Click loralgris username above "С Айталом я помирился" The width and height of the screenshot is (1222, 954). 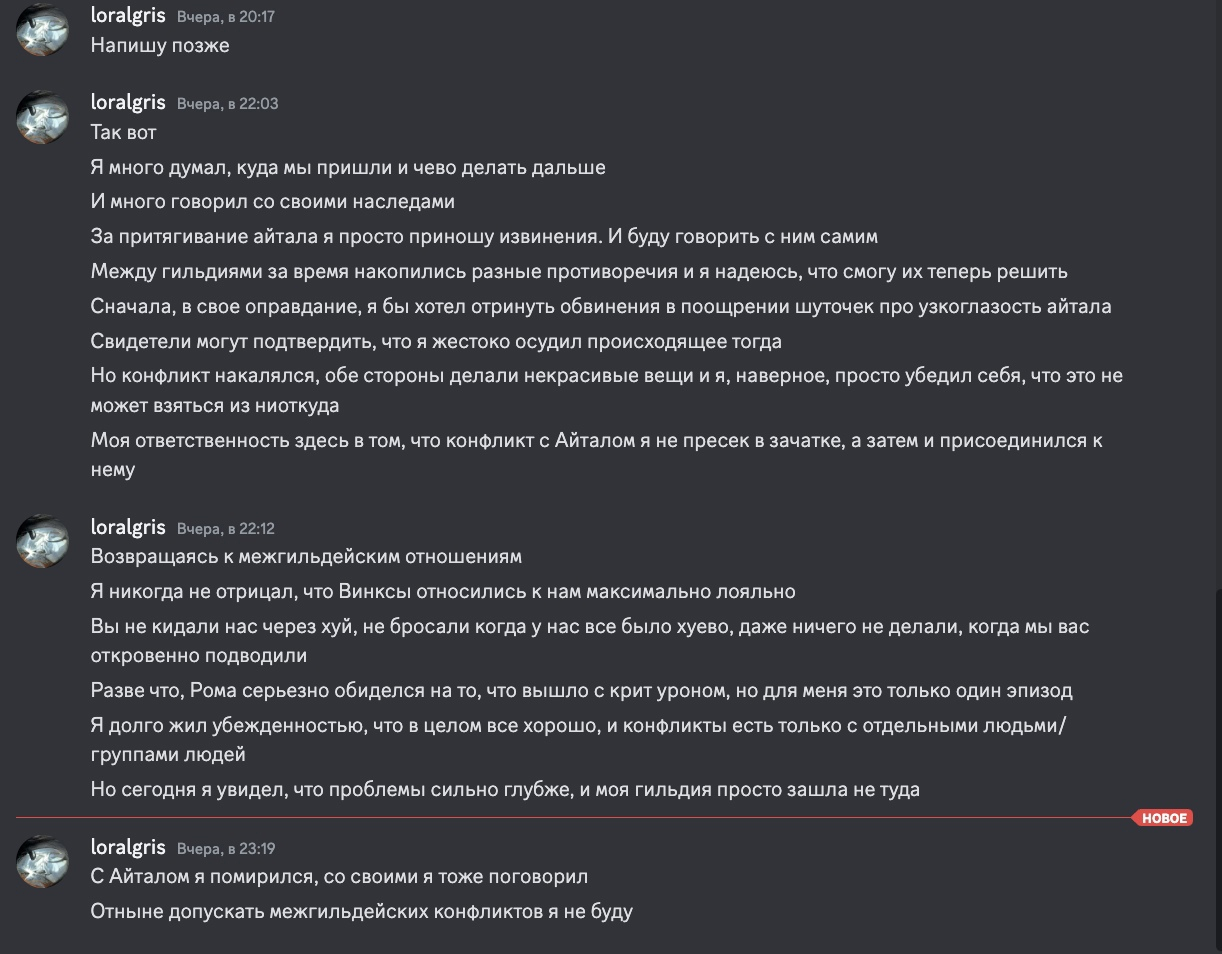point(128,847)
